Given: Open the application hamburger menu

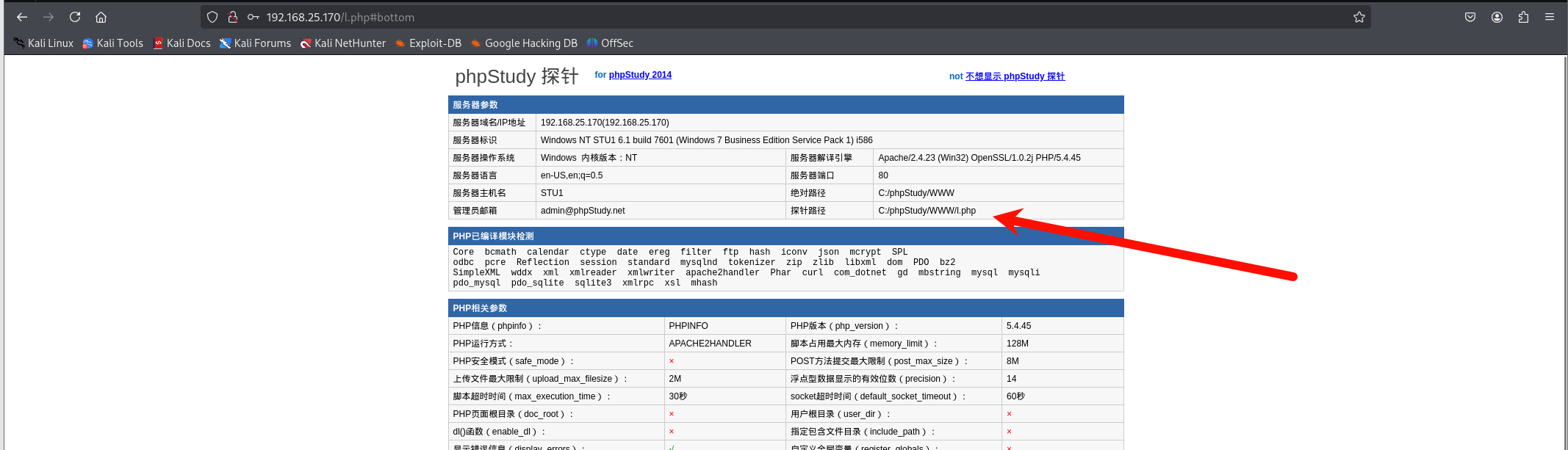Looking at the screenshot, I should 1550,17.
